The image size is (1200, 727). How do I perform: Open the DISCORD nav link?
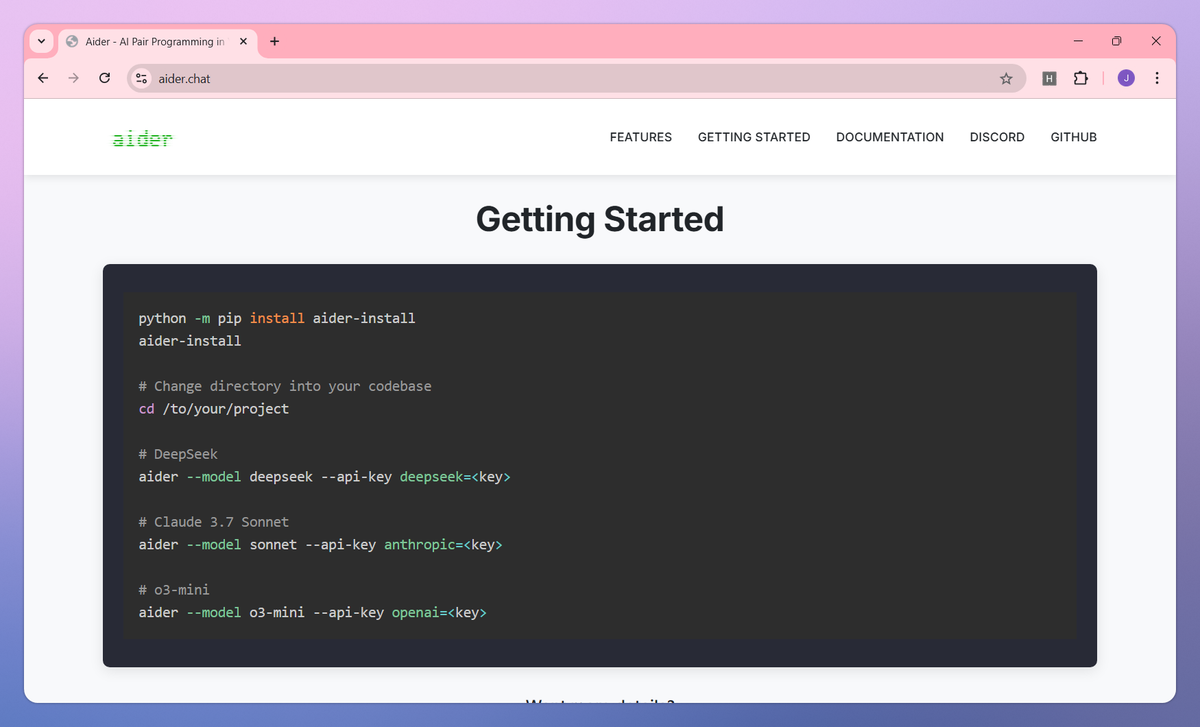coord(997,137)
